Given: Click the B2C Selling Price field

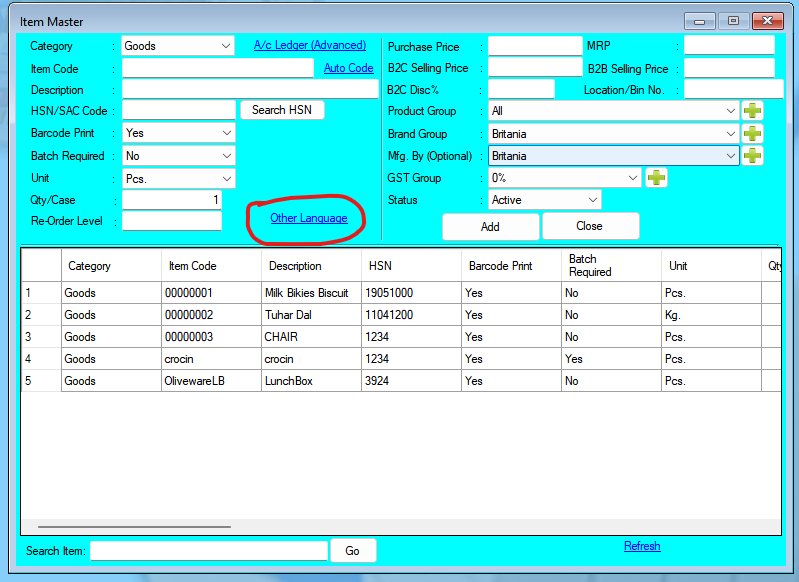Looking at the screenshot, I should click(535, 67).
